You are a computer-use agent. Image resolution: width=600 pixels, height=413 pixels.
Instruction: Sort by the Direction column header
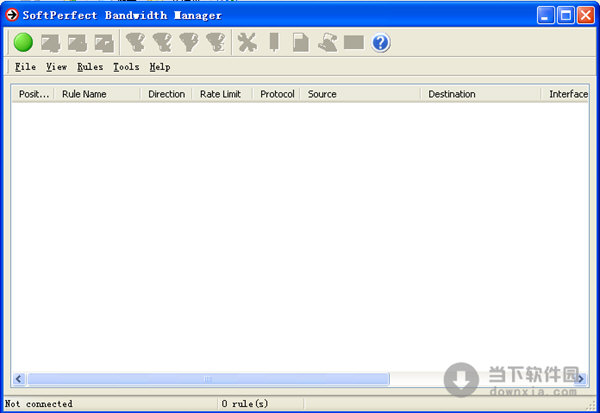pos(166,94)
